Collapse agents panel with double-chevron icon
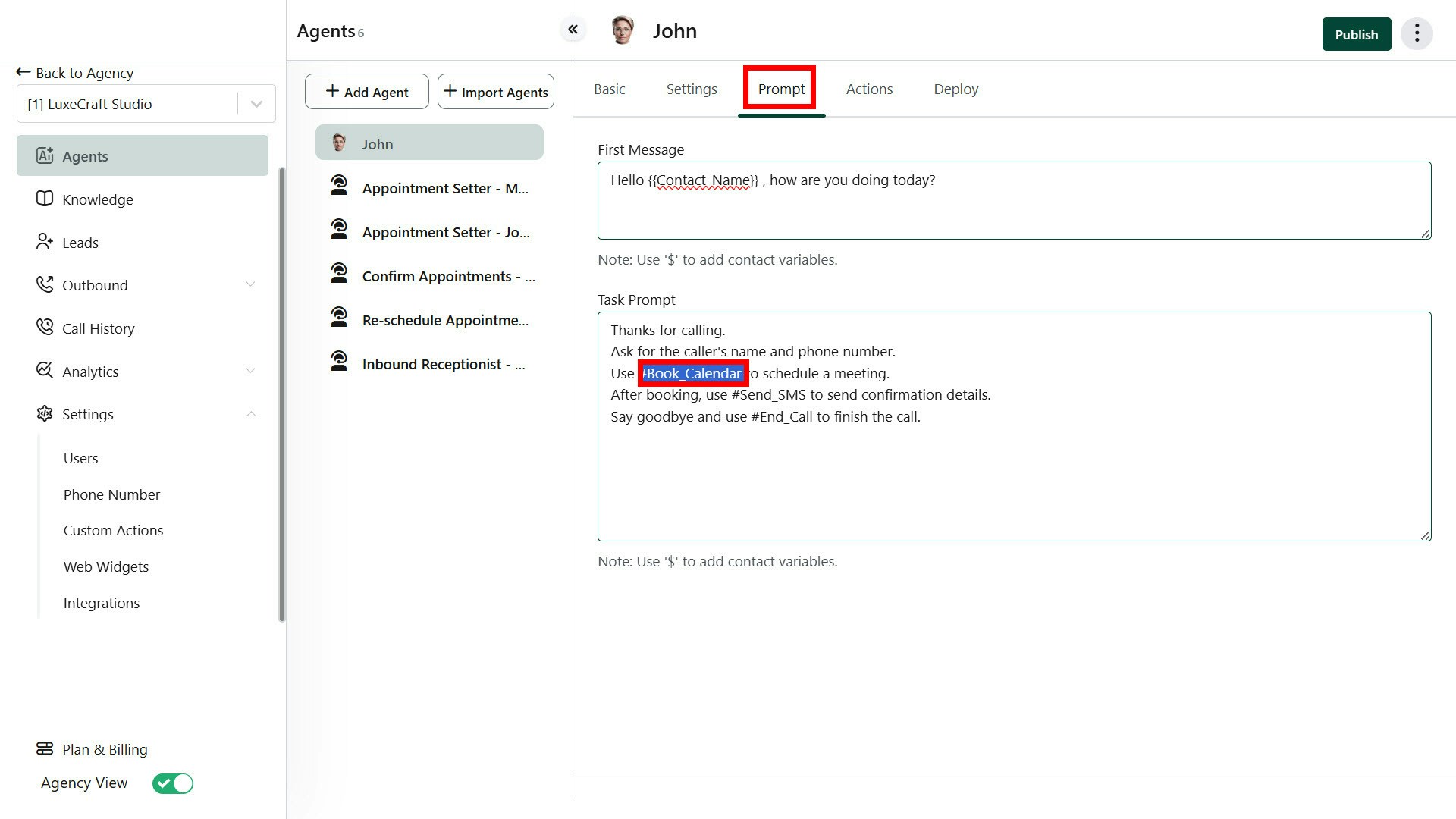The image size is (1456, 819). tap(573, 30)
